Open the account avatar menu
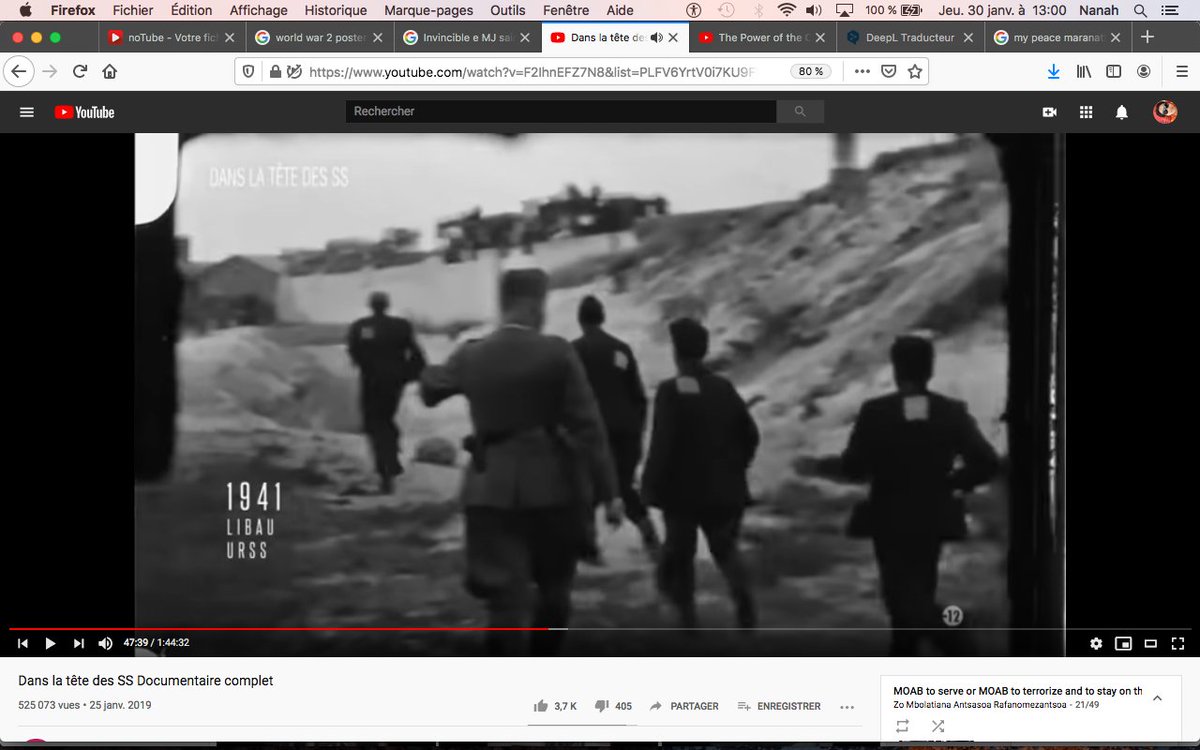The image size is (1200, 750). point(1165,112)
